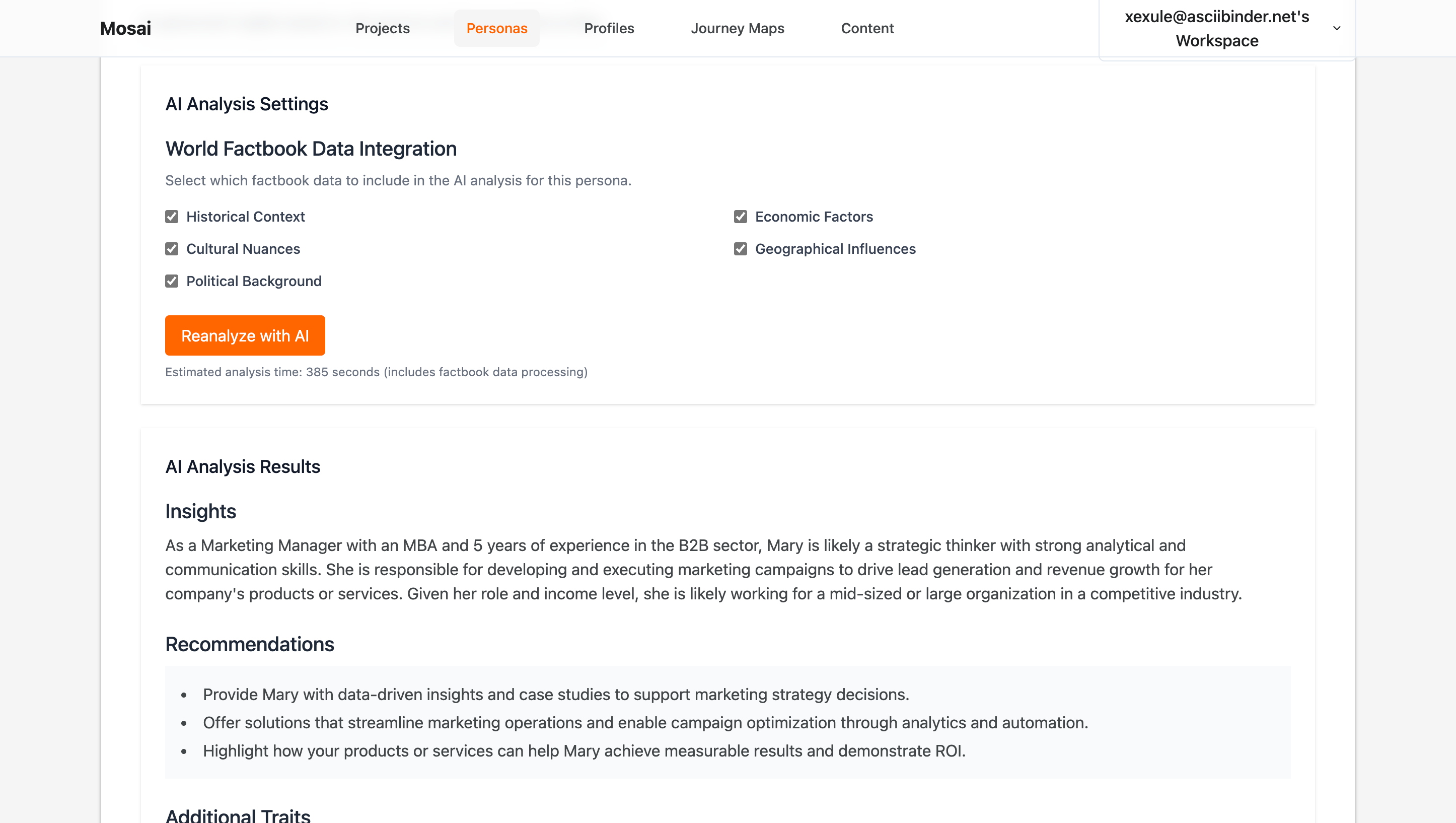Viewport: 1456px width, 823px height.
Task: Uncheck Economic Factors option
Action: [x=740, y=217]
